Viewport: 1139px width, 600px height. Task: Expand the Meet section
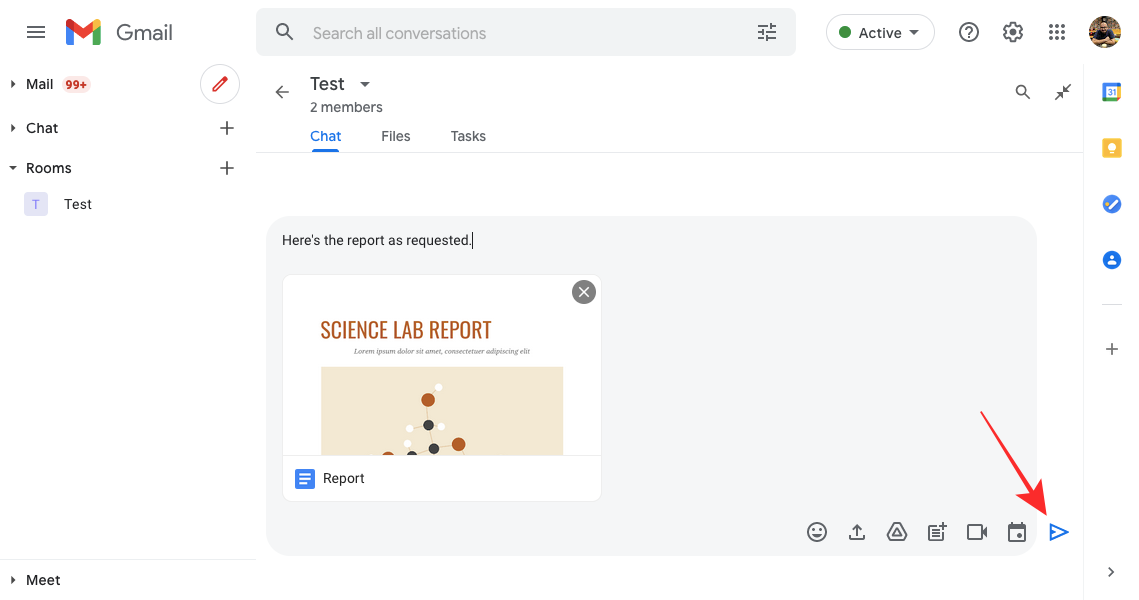click(x=13, y=580)
